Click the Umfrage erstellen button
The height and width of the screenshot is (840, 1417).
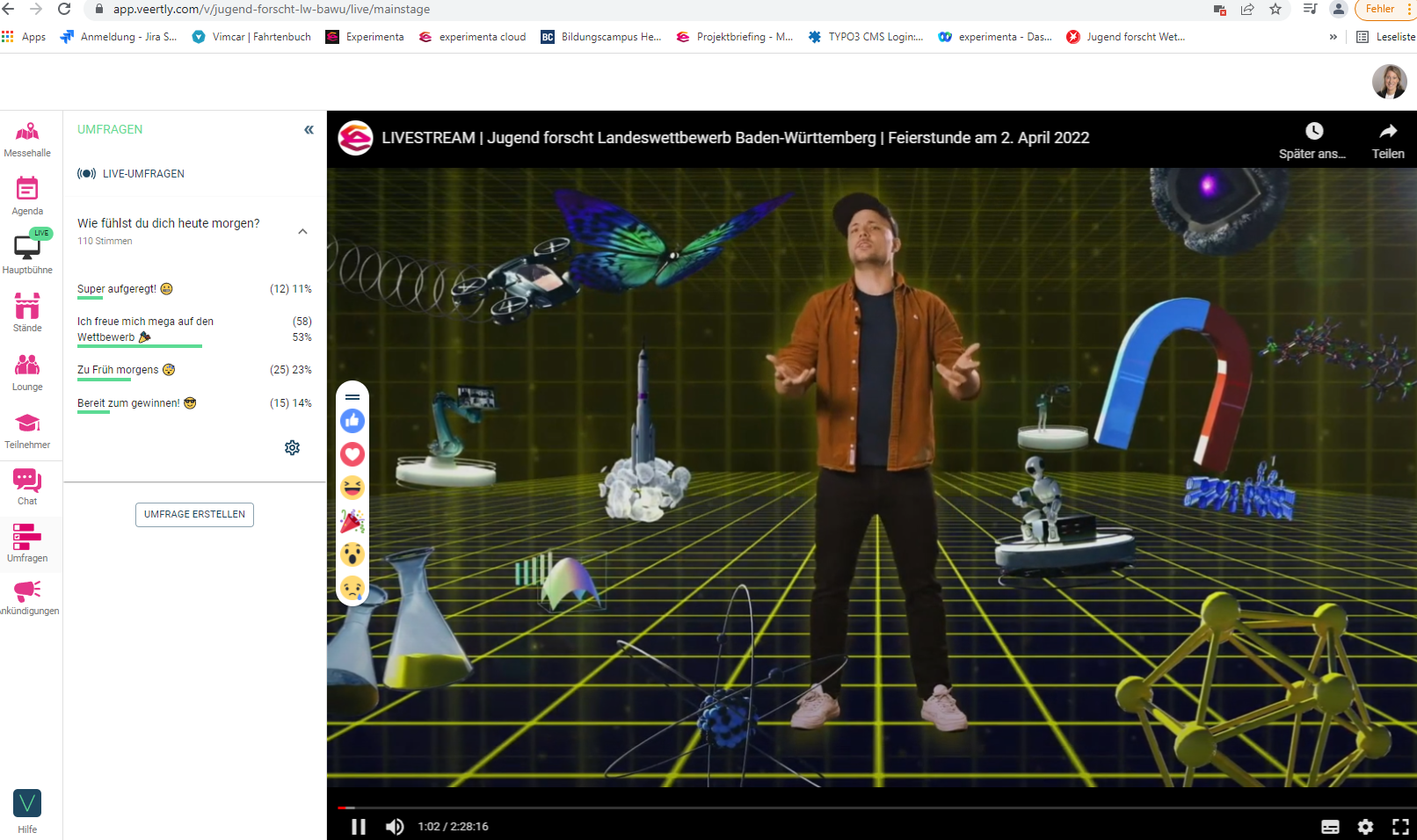(194, 515)
